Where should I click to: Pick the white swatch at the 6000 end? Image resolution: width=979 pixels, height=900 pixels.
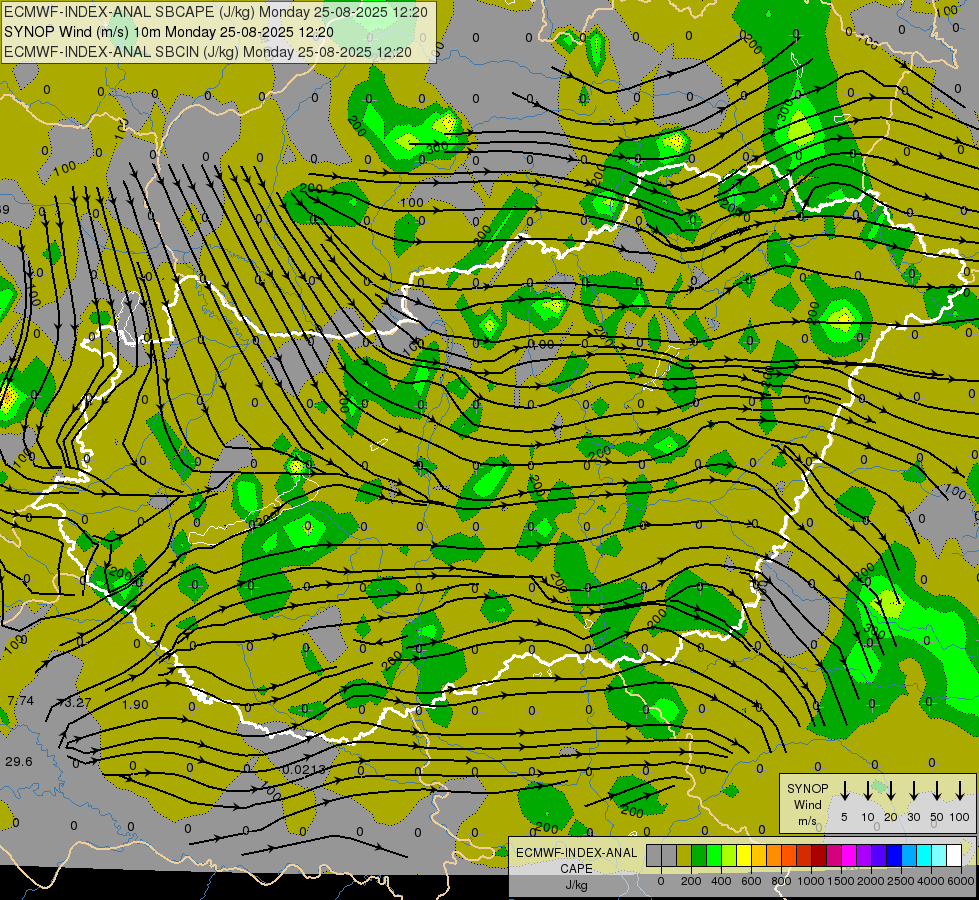[x=955, y=855]
